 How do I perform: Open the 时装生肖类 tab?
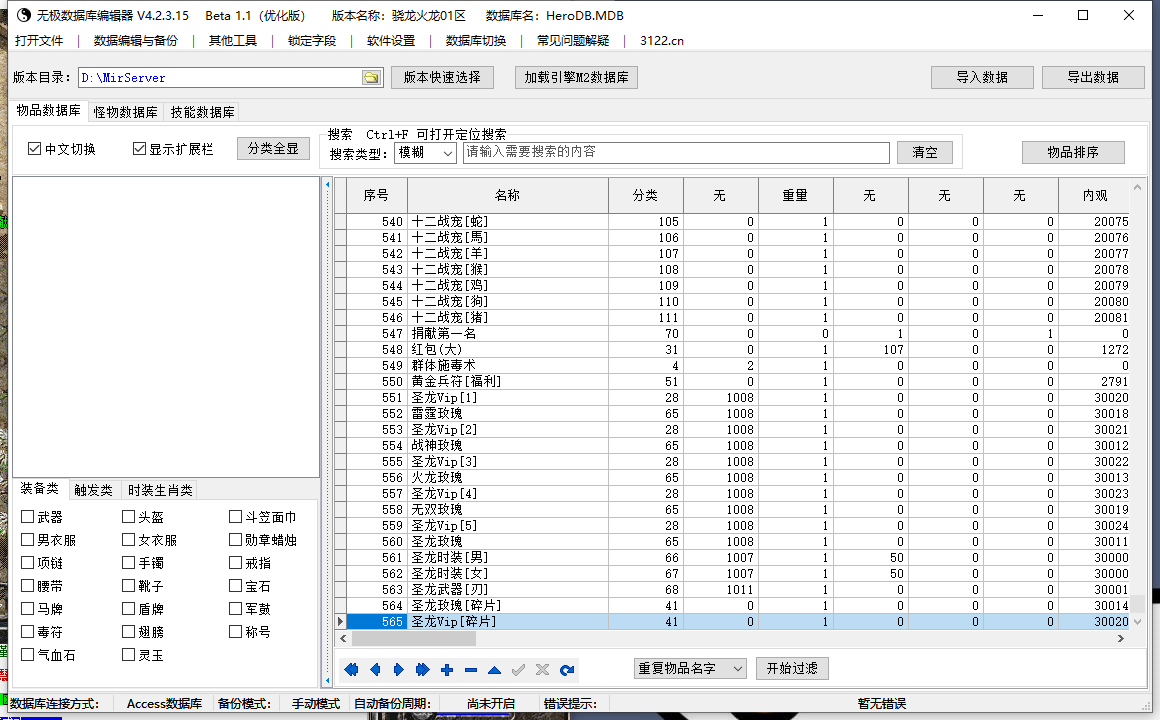pyautogui.click(x=160, y=490)
